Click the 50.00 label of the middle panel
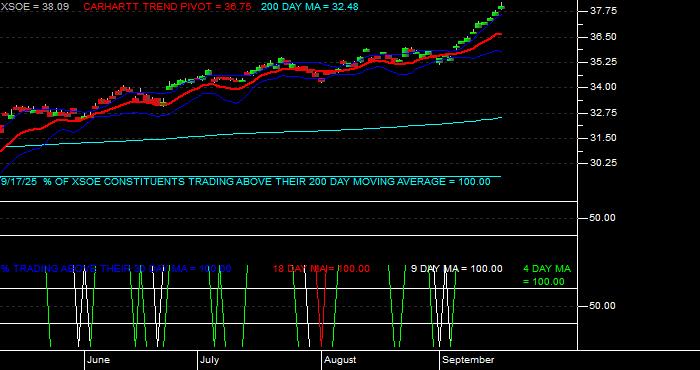Image resolution: width=700 pixels, height=370 pixels. point(603,218)
